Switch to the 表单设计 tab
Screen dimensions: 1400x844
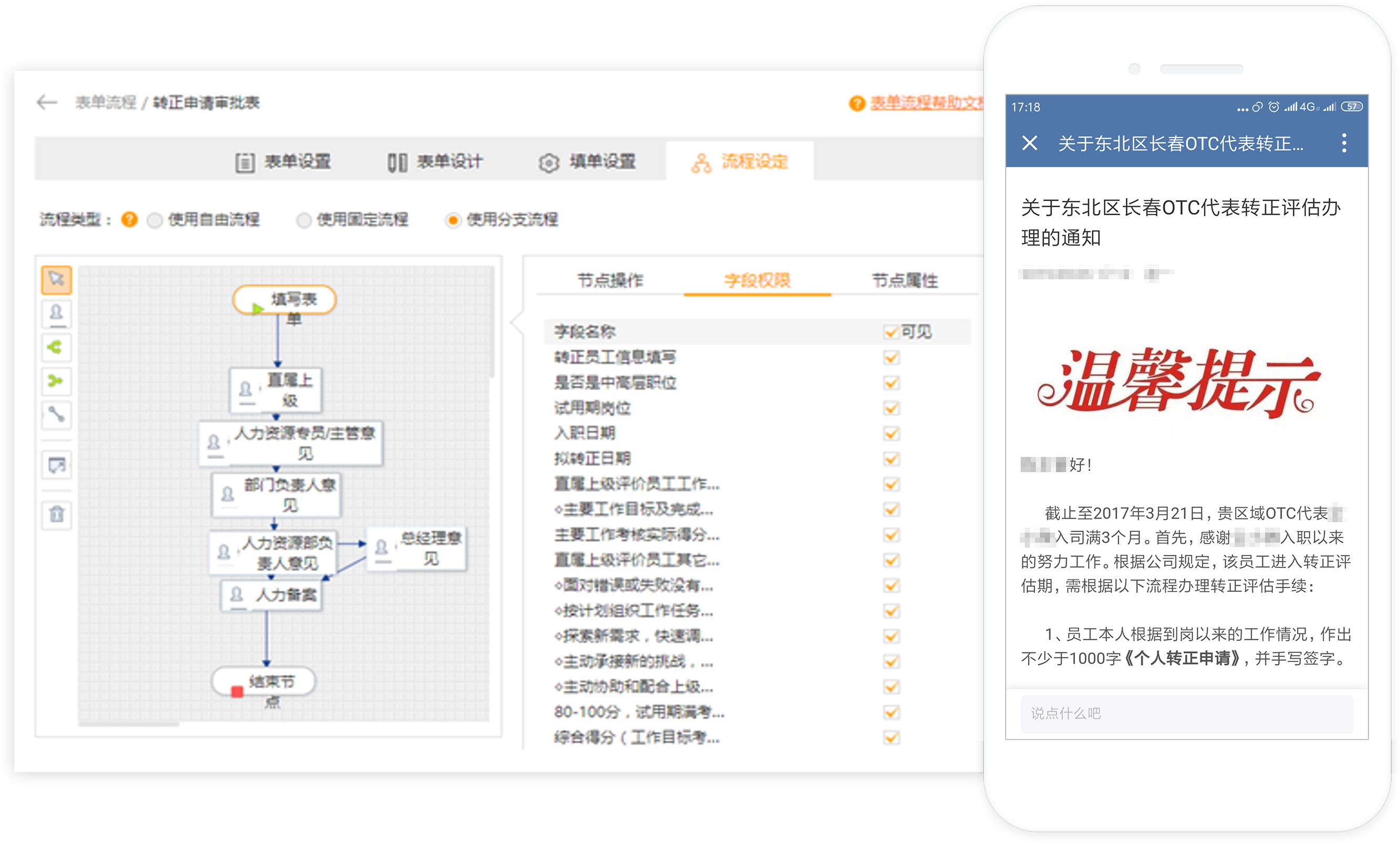point(435,162)
